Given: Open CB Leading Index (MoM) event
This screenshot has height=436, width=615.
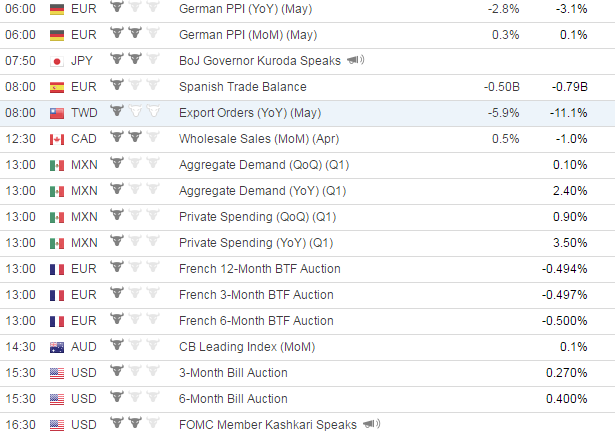Looking at the screenshot, I should [x=247, y=347].
